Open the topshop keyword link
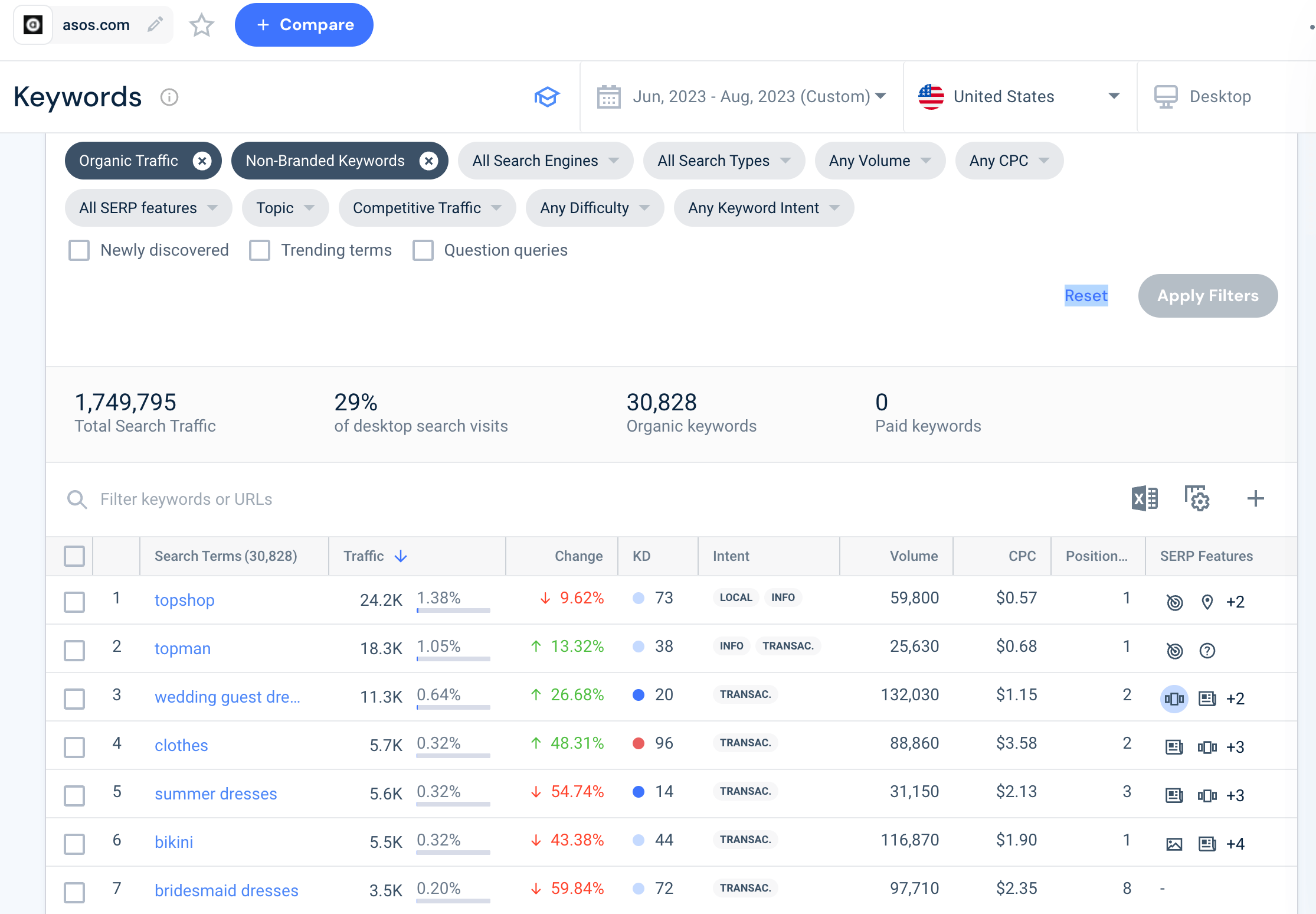The width and height of the screenshot is (1316, 914). 184,600
